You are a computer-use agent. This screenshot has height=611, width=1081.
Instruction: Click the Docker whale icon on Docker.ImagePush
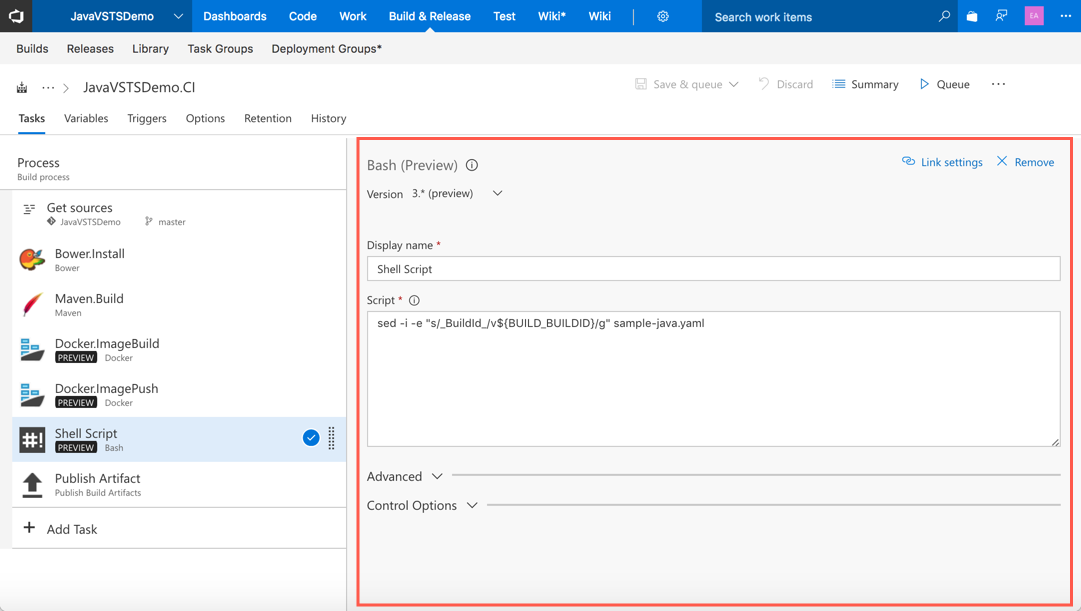click(x=31, y=394)
